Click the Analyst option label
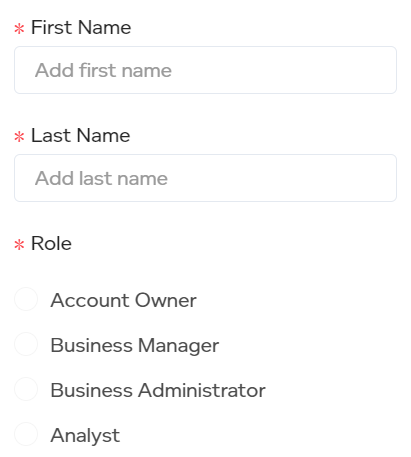This screenshot has width=411, height=457. 85,436
